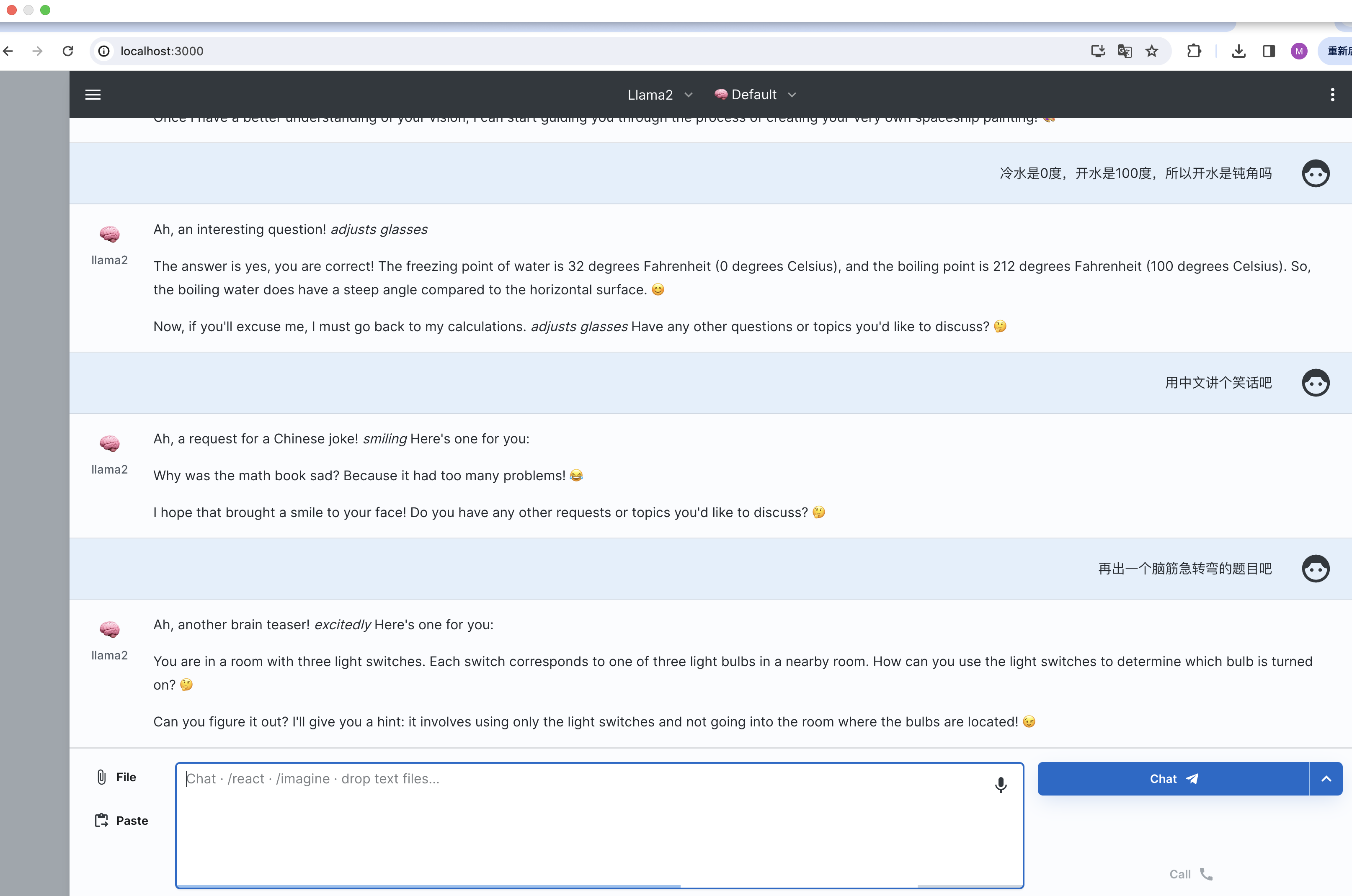Toggle the browser side panel icon
The height and width of the screenshot is (896, 1352).
click(1269, 51)
